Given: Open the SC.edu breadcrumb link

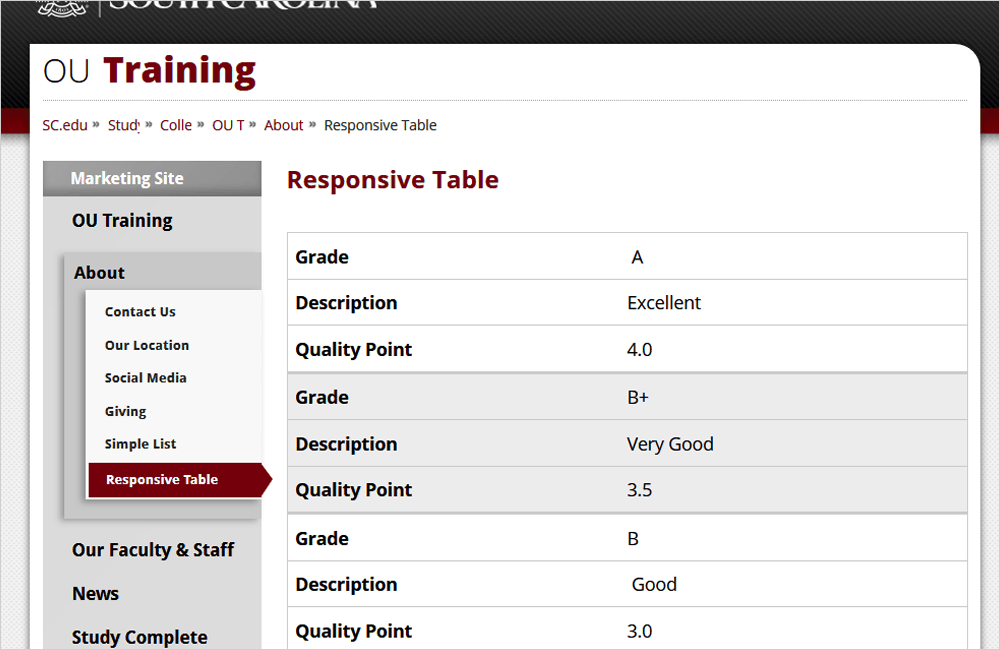Looking at the screenshot, I should (64, 125).
